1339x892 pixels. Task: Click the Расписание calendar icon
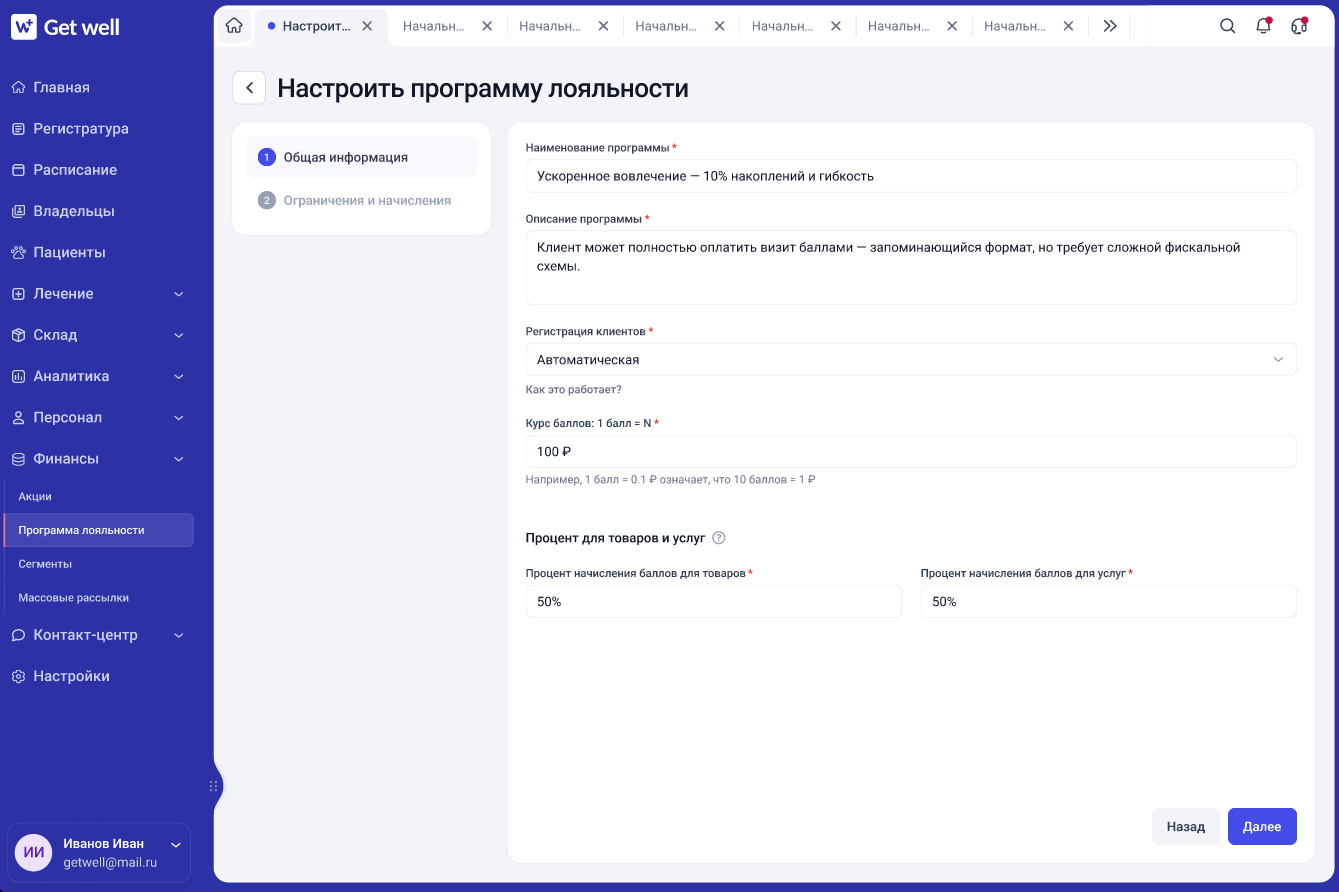coord(18,170)
